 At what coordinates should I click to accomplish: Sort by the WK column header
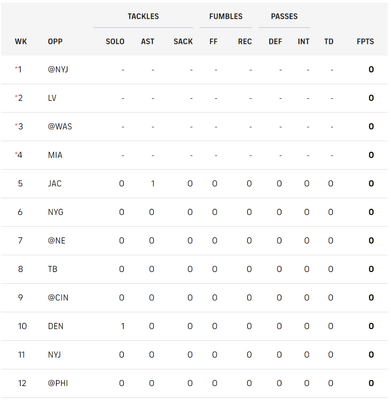tap(21, 42)
